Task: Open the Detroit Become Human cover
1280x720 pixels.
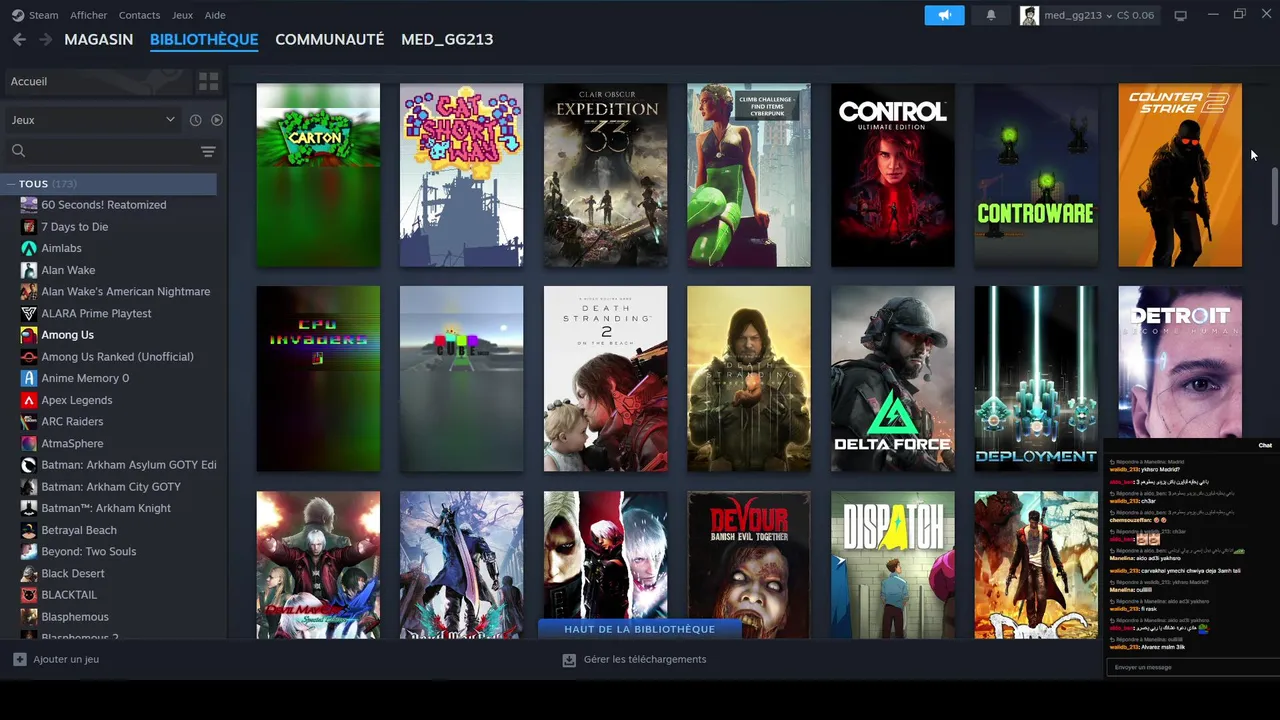Action: (x=1180, y=362)
